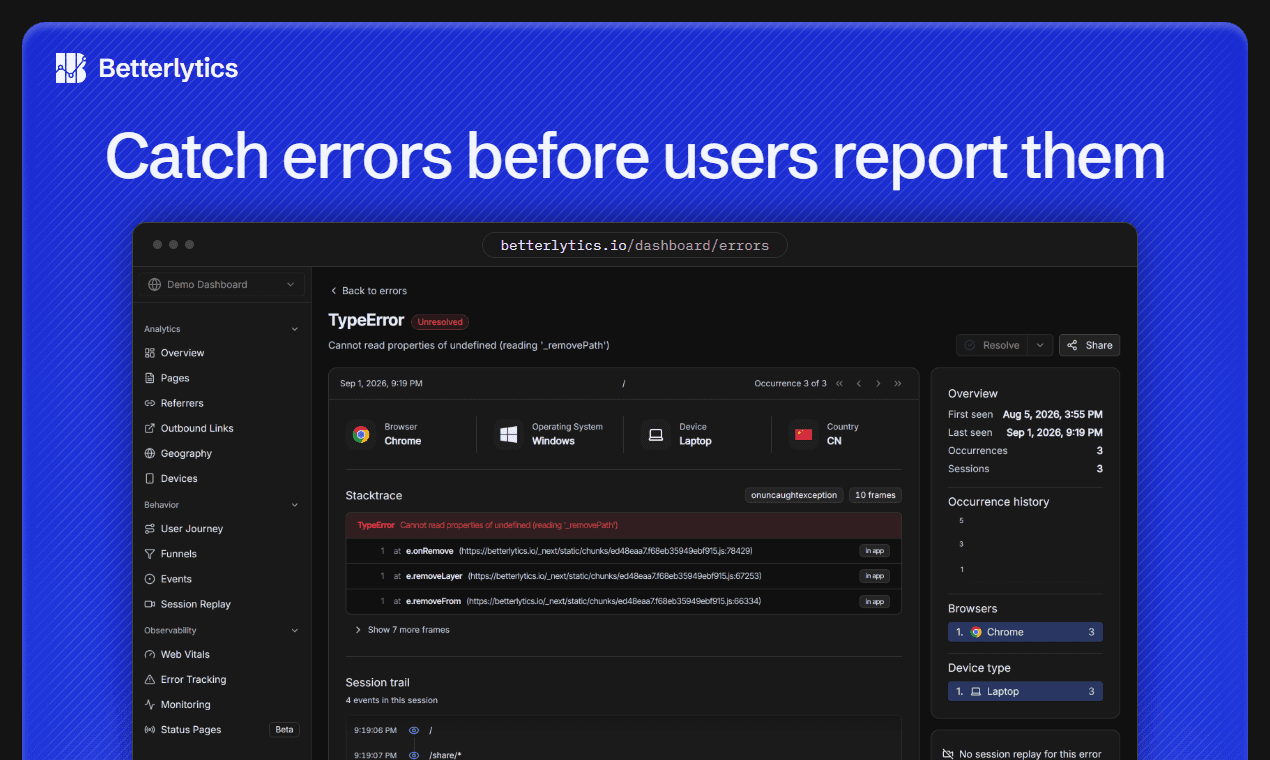1270x760 pixels.
Task: Select the e.removeFrom stack frame
Action: click(x=623, y=601)
